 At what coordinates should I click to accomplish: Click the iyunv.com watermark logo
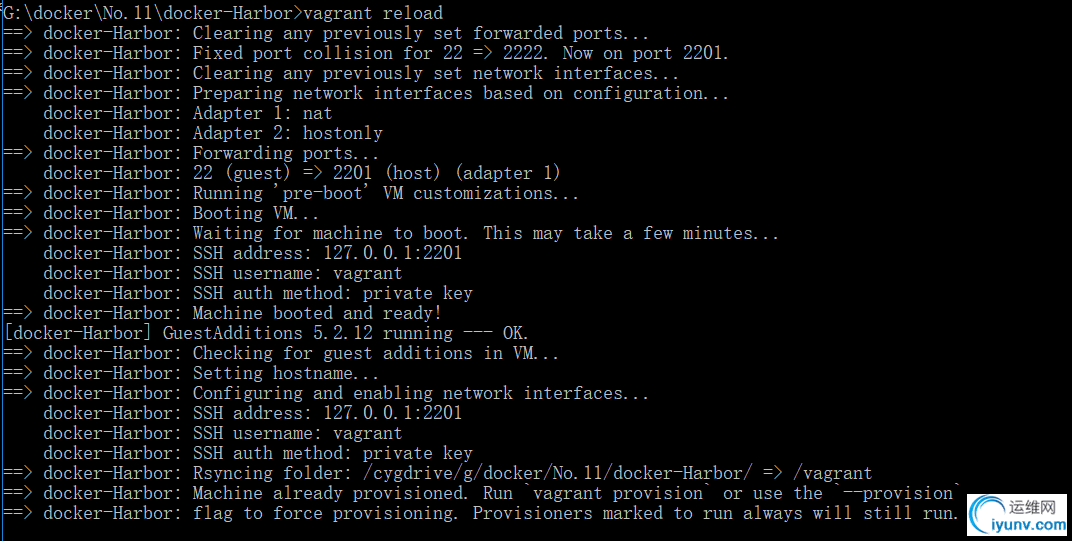(x=1017, y=515)
